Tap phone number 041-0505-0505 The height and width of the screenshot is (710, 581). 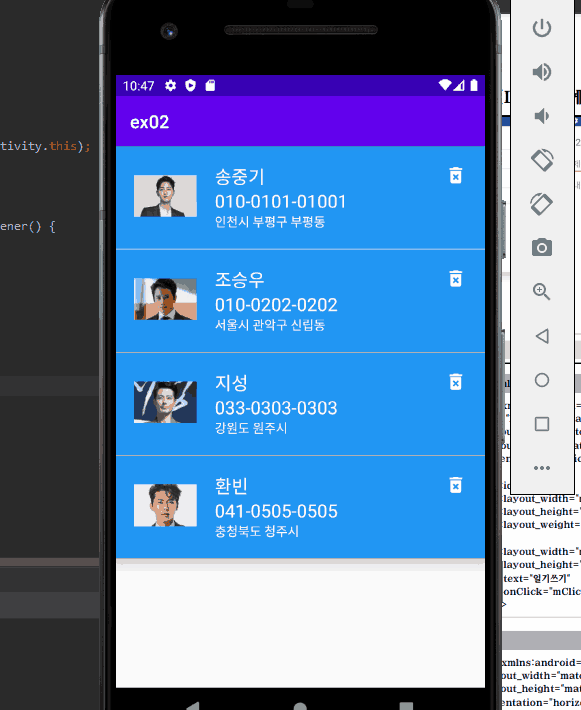pos(276,511)
